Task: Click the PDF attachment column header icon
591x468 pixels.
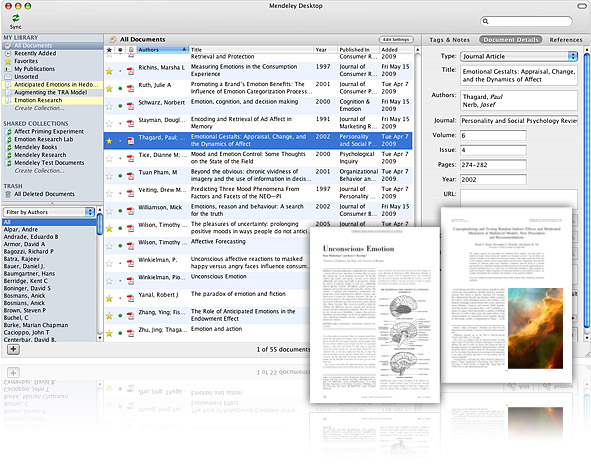Action: coord(131,50)
